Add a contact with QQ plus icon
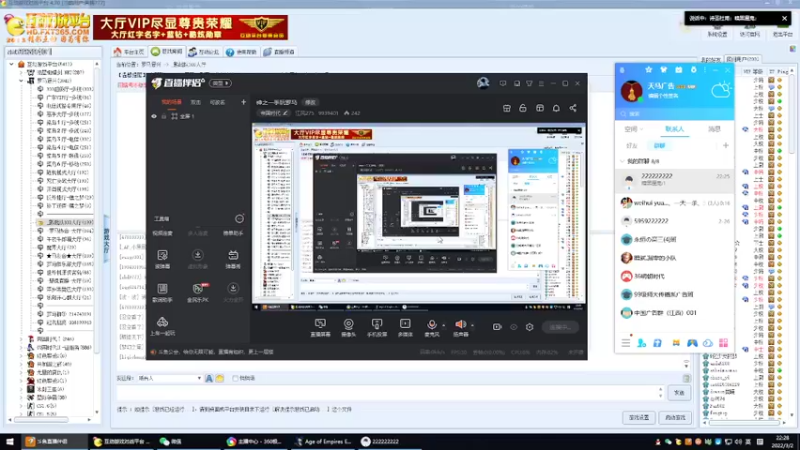 tap(726, 145)
